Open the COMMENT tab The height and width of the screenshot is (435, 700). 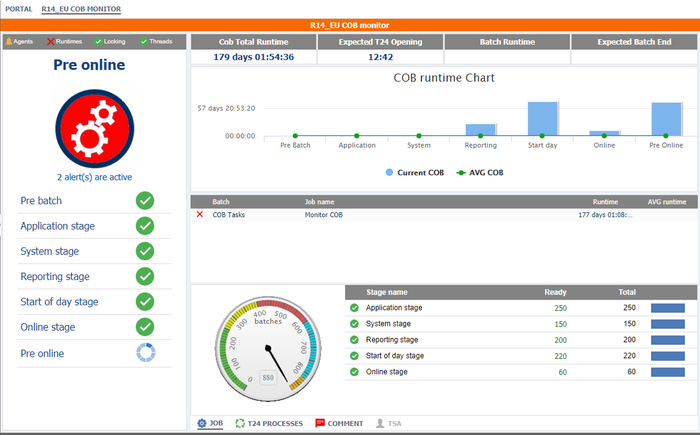click(338, 424)
